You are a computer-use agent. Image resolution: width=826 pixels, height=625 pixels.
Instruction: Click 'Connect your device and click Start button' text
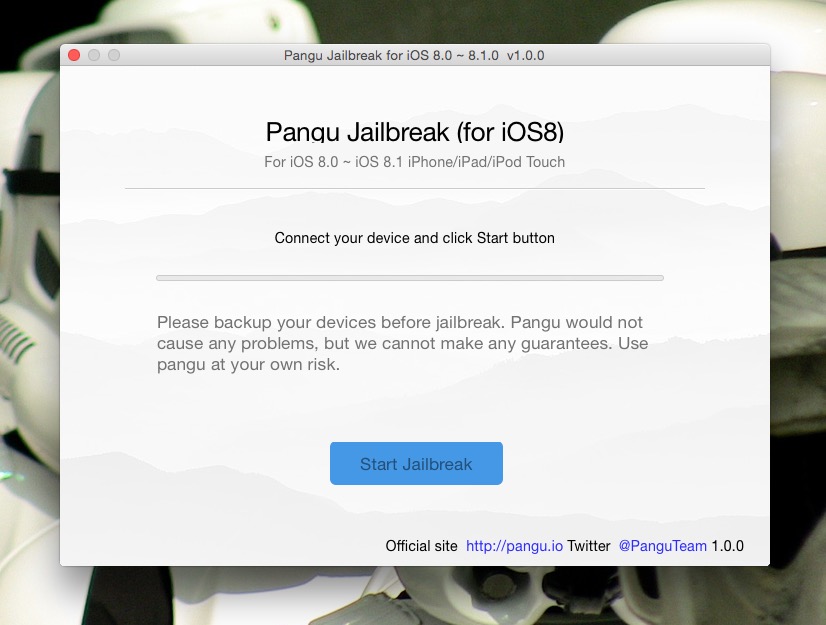(415, 238)
